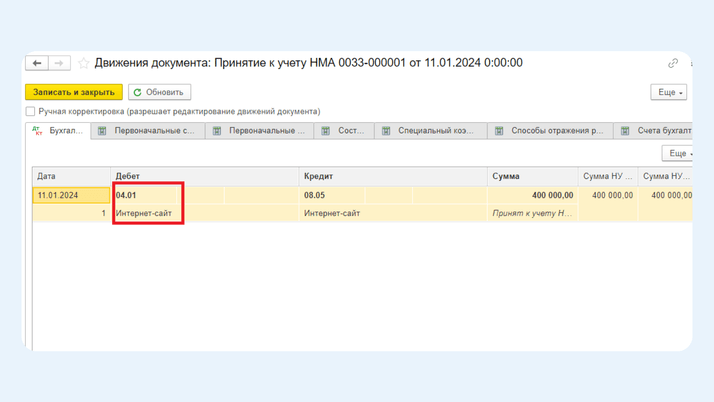The width and height of the screenshot is (714, 402).
Task: Click the green refresh icon on Обновить
Action: [x=138, y=92]
